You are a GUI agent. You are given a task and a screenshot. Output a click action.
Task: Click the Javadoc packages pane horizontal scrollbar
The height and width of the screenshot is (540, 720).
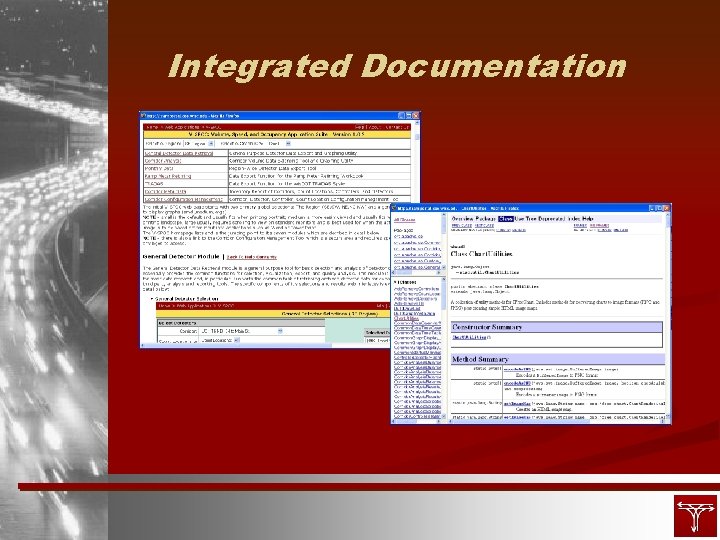[x=417, y=273]
